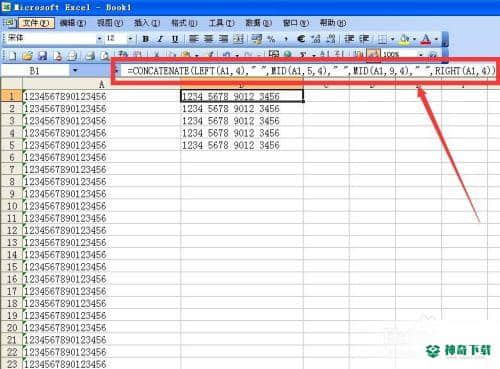Viewport: 500px width, 369px height.
Task: Toggle underline formatting
Action: tap(175, 39)
